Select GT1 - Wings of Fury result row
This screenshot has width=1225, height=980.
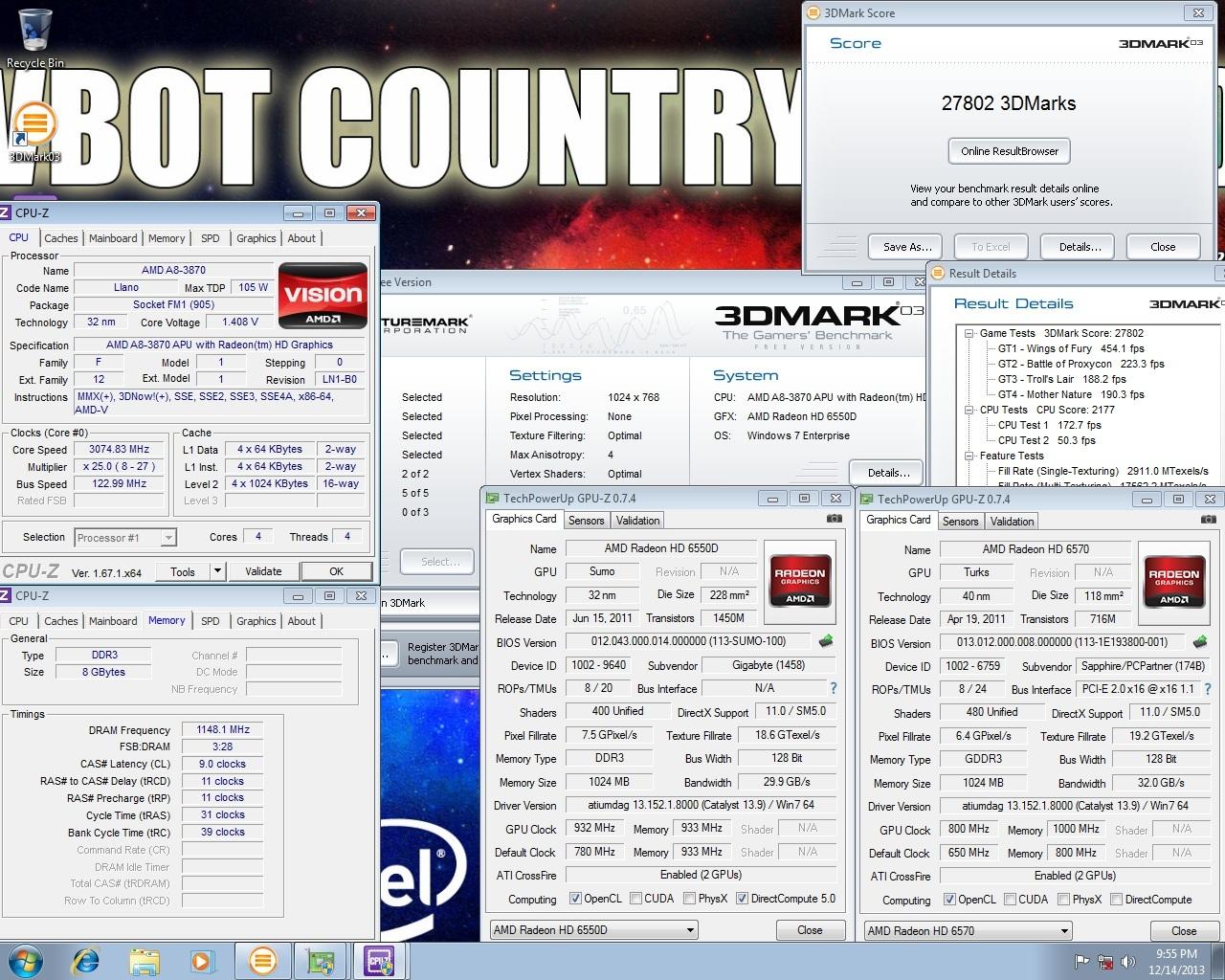tap(1071, 348)
